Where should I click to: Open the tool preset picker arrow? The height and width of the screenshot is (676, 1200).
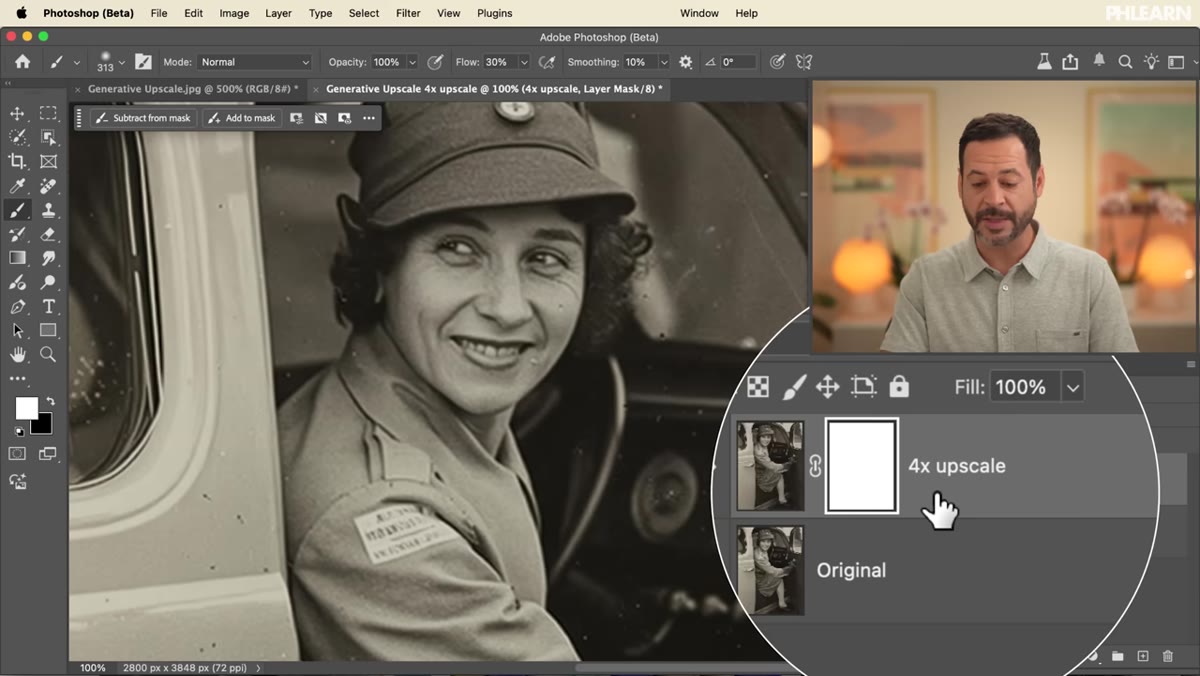pyautogui.click(x=76, y=62)
